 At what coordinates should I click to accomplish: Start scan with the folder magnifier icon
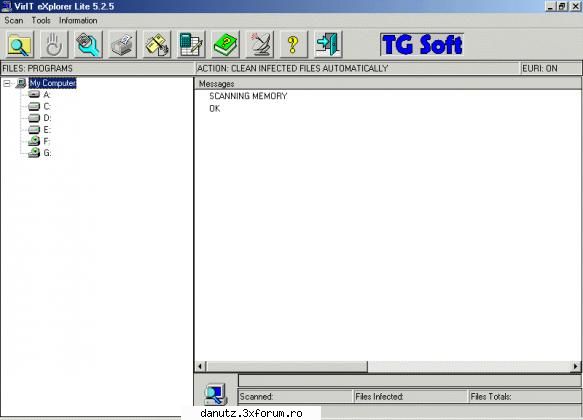[20, 45]
